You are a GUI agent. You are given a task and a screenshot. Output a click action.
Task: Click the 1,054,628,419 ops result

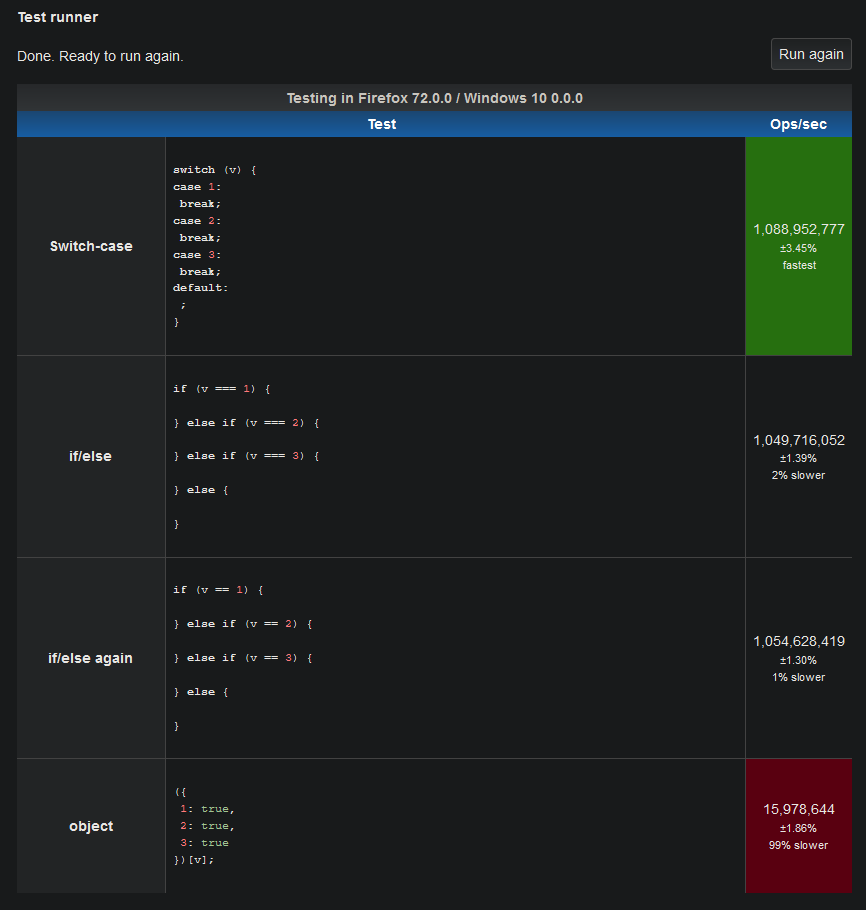coord(799,641)
